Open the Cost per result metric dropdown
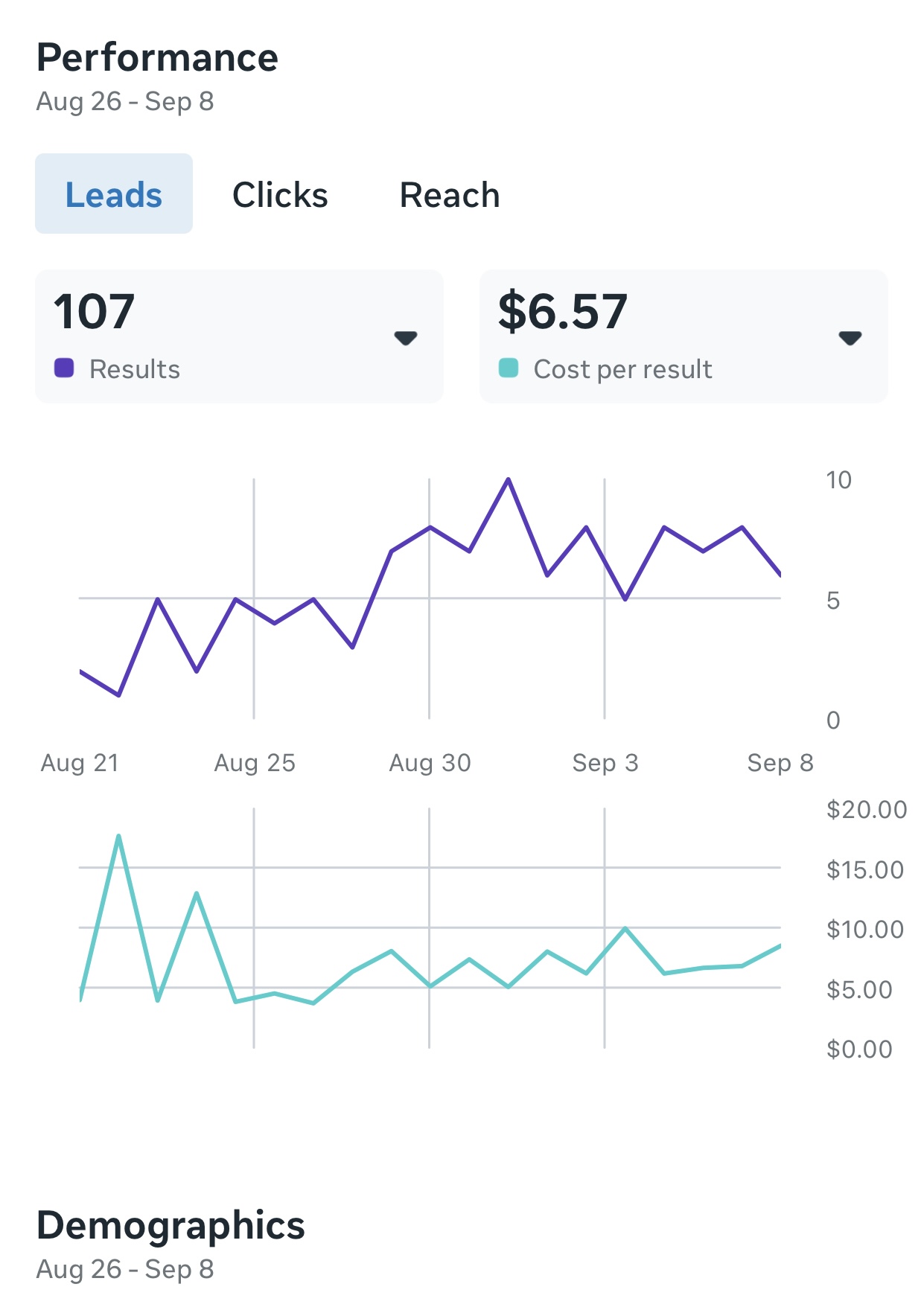 tap(850, 339)
